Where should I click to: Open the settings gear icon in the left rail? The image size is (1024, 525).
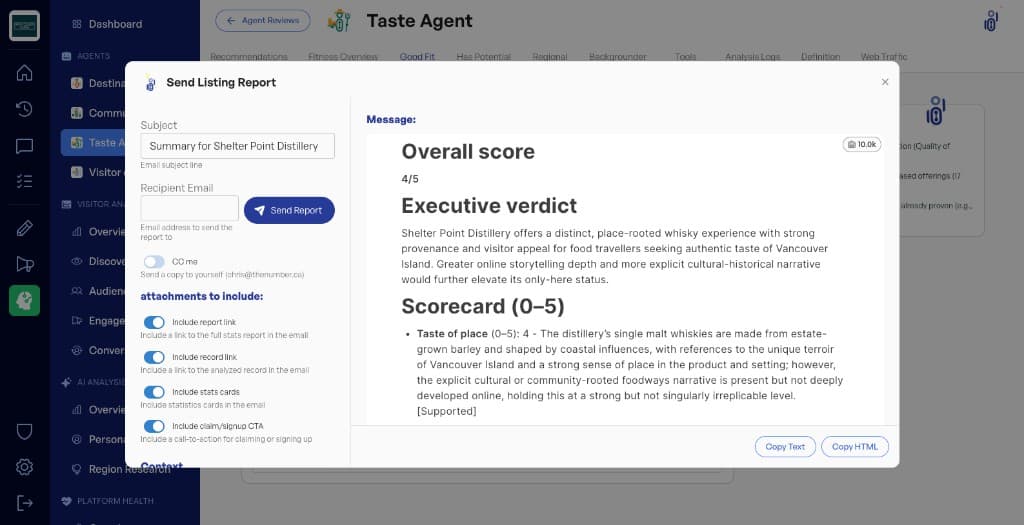coord(24,467)
